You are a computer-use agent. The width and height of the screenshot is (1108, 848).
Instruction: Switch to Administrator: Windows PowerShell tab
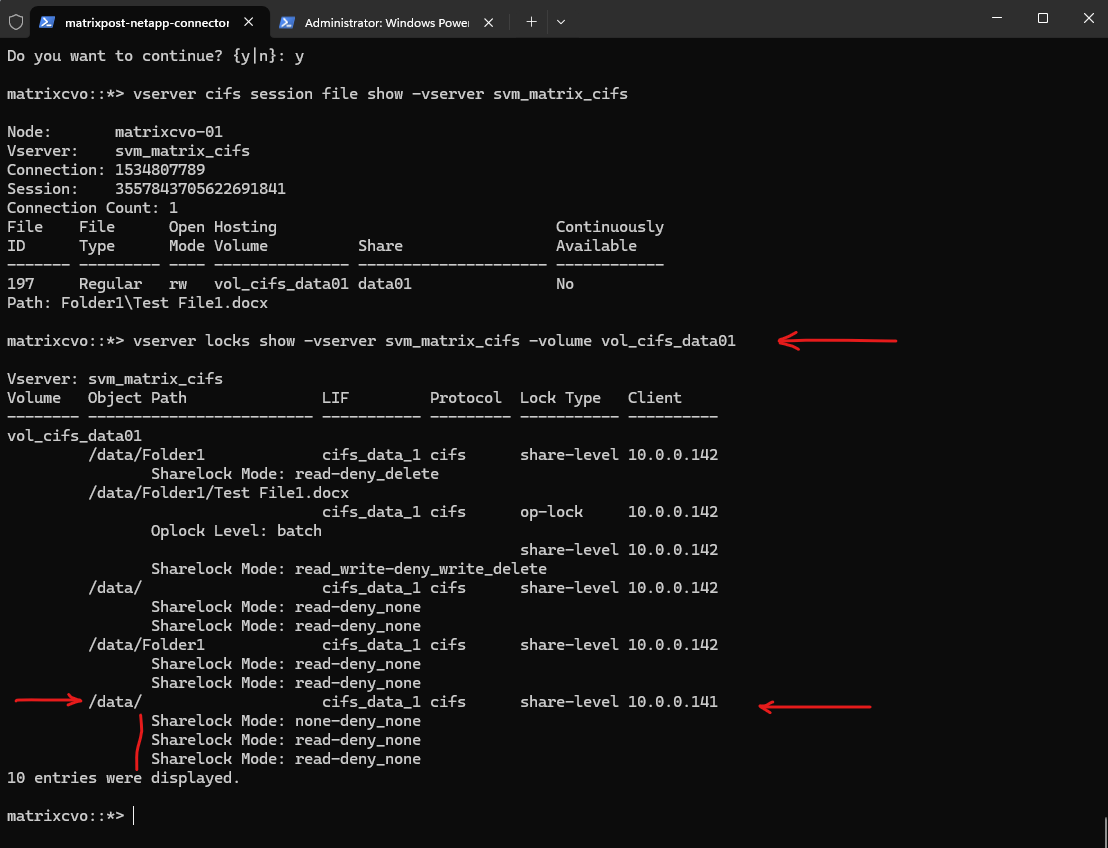[x=385, y=21]
